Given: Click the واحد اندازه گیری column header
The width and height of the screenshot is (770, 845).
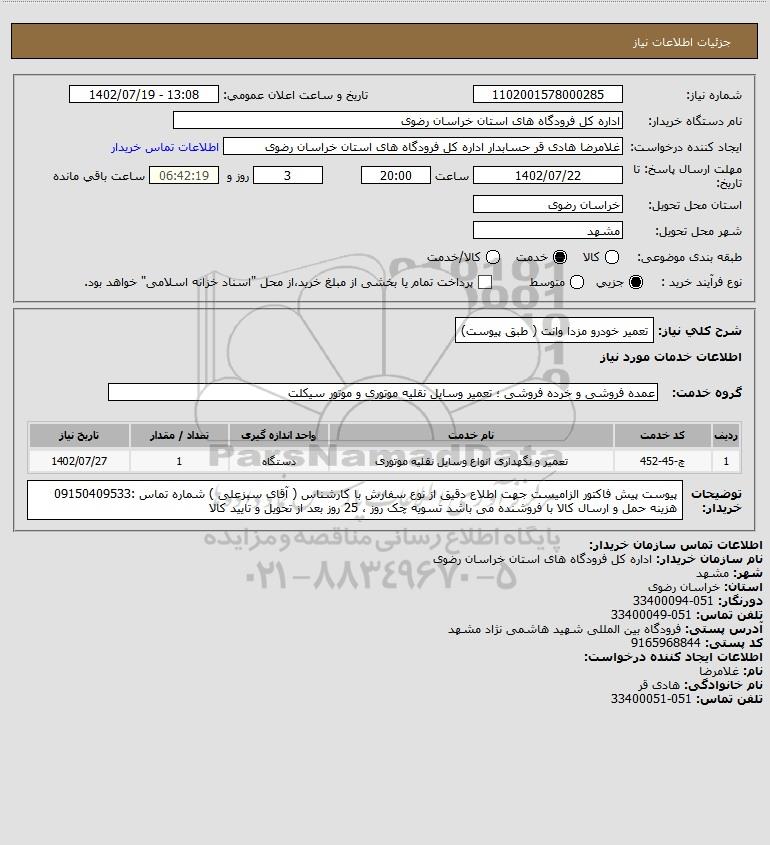Looking at the screenshot, I should point(279,435).
